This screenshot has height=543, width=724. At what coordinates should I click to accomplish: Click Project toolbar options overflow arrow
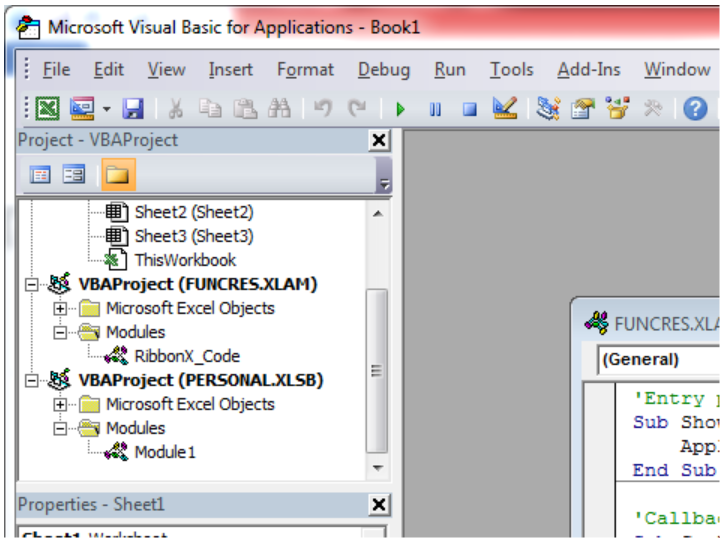pyautogui.click(x=384, y=184)
